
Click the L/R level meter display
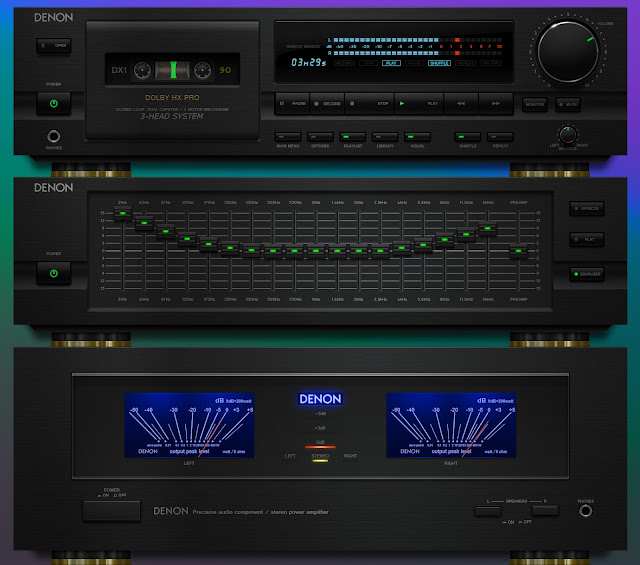point(415,47)
